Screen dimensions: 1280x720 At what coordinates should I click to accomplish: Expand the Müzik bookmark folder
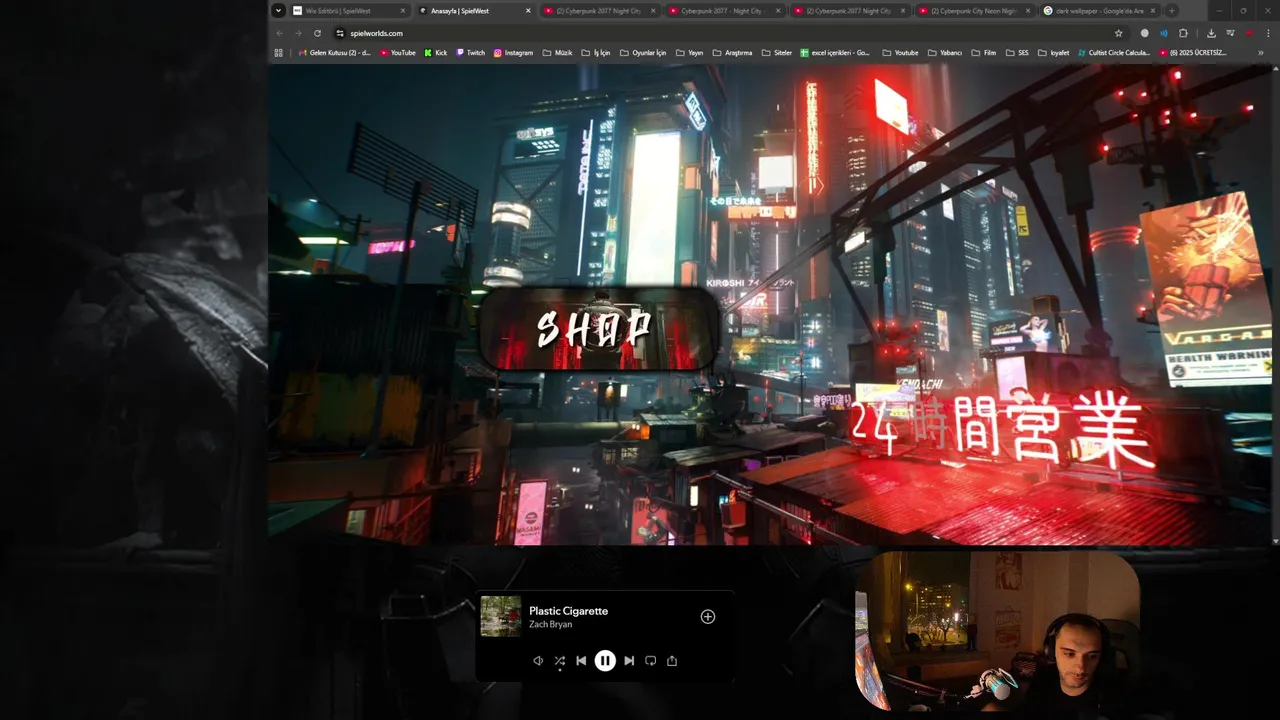(558, 53)
